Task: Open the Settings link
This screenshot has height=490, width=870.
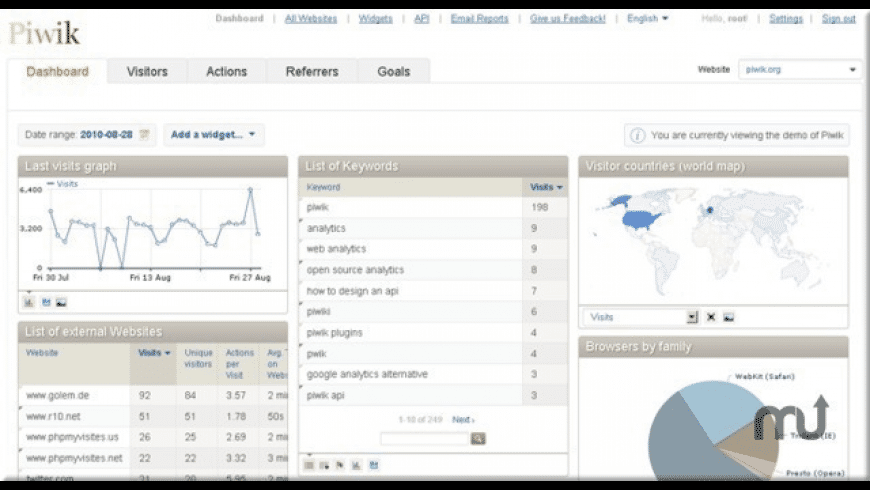Action: tap(786, 18)
